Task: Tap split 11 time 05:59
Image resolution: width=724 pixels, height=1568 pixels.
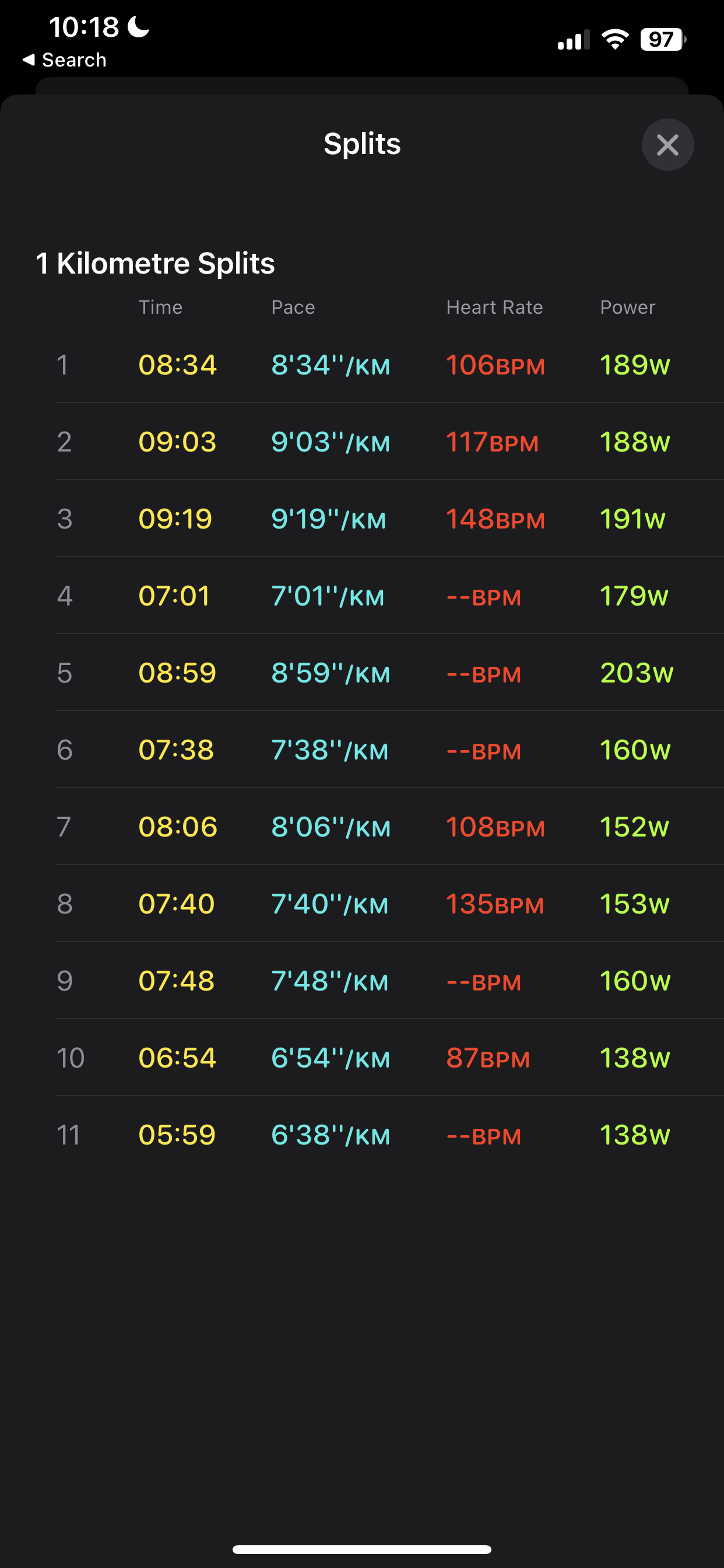Action: pyautogui.click(x=177, y=1135)
